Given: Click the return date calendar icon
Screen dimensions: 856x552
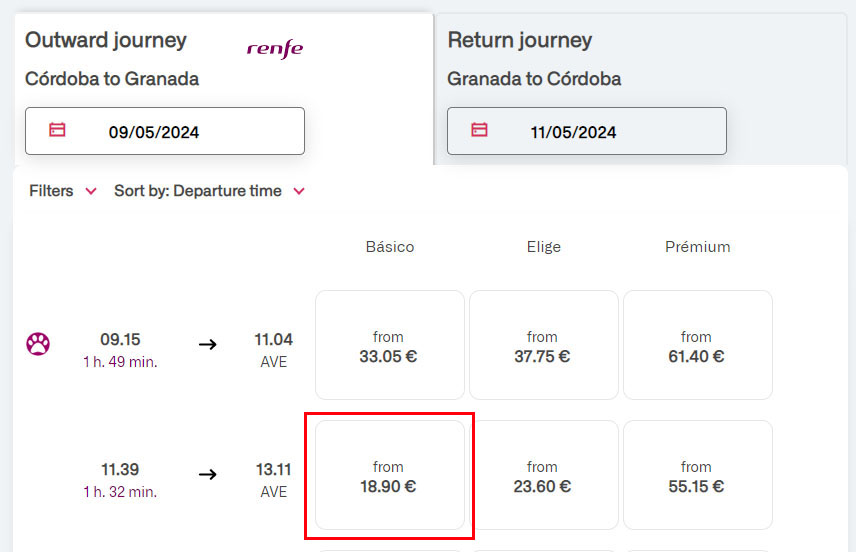Looking at the screenshot, I should pyautogui.click(x=479, y=130).
